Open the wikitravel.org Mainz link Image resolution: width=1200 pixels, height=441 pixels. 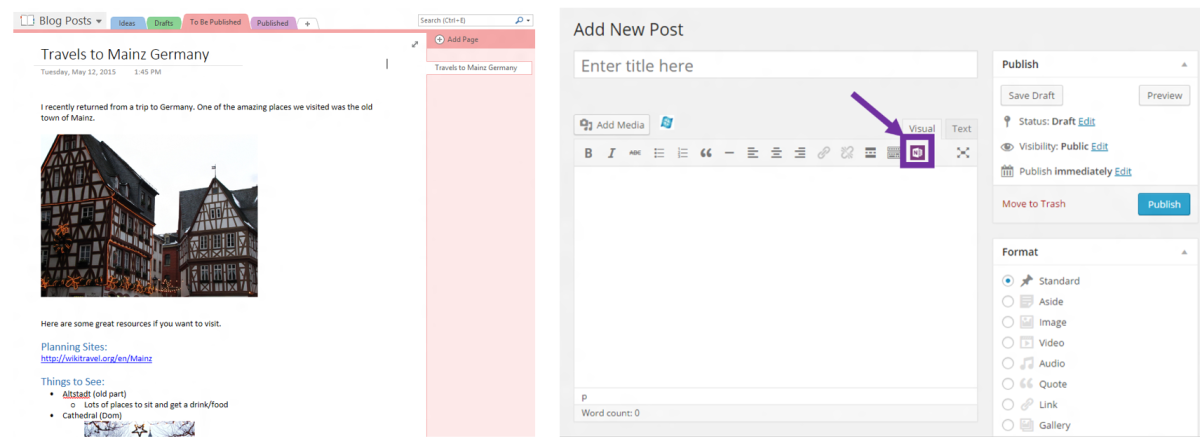96,358
